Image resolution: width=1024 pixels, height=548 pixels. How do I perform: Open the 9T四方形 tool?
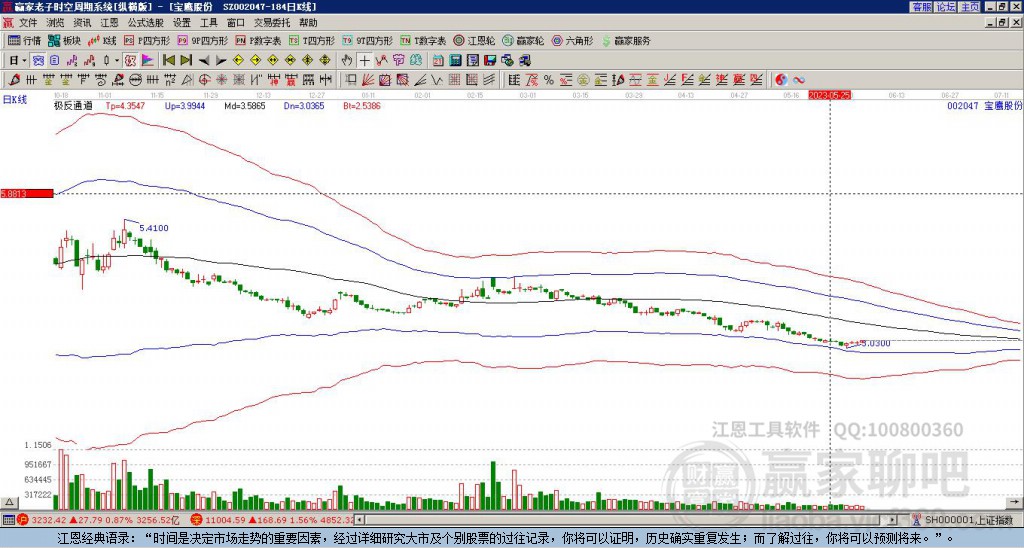(367, 40)
